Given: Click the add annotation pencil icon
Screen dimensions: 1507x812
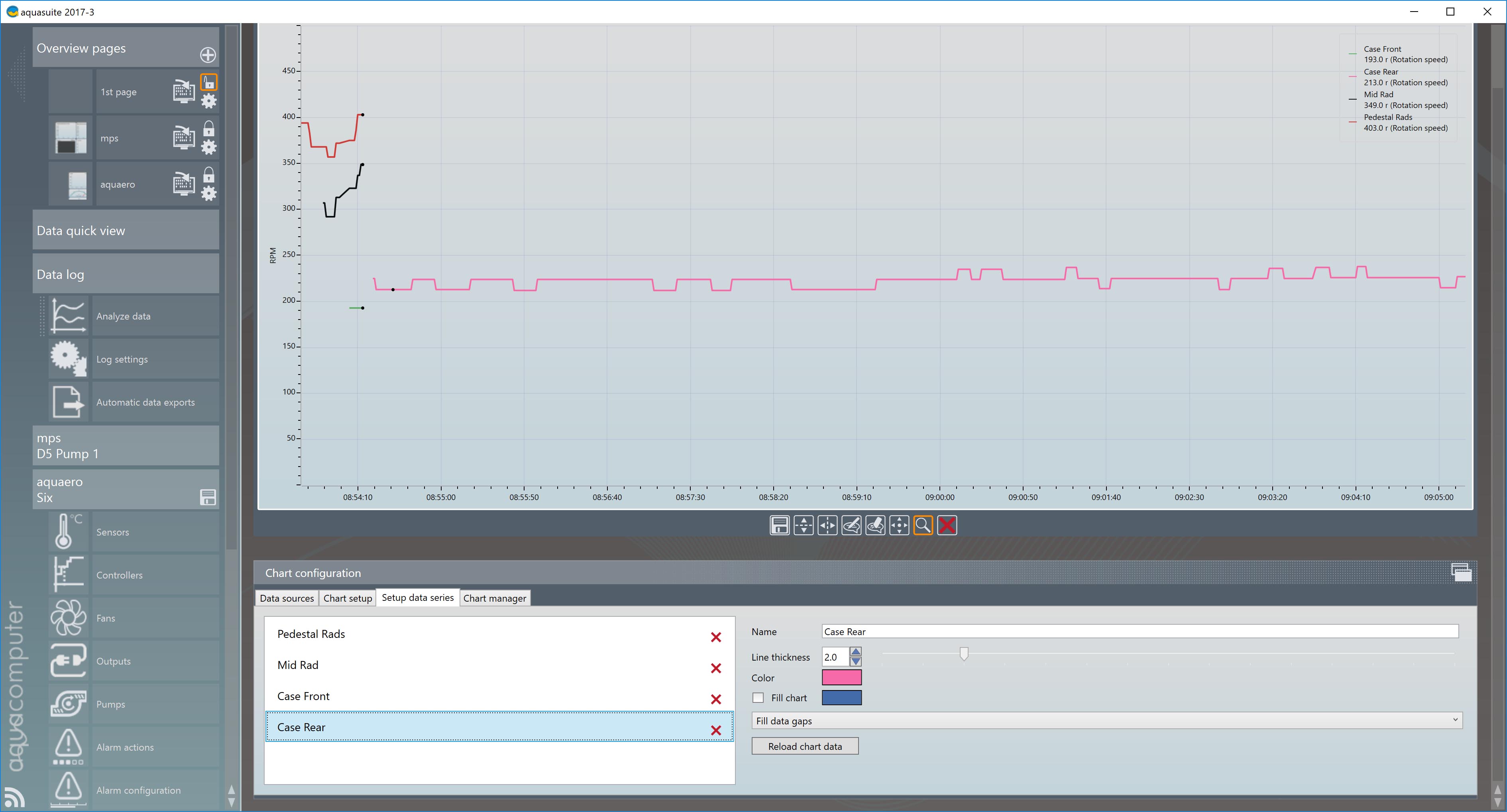Looking at the screenshot, I should 851,526.
